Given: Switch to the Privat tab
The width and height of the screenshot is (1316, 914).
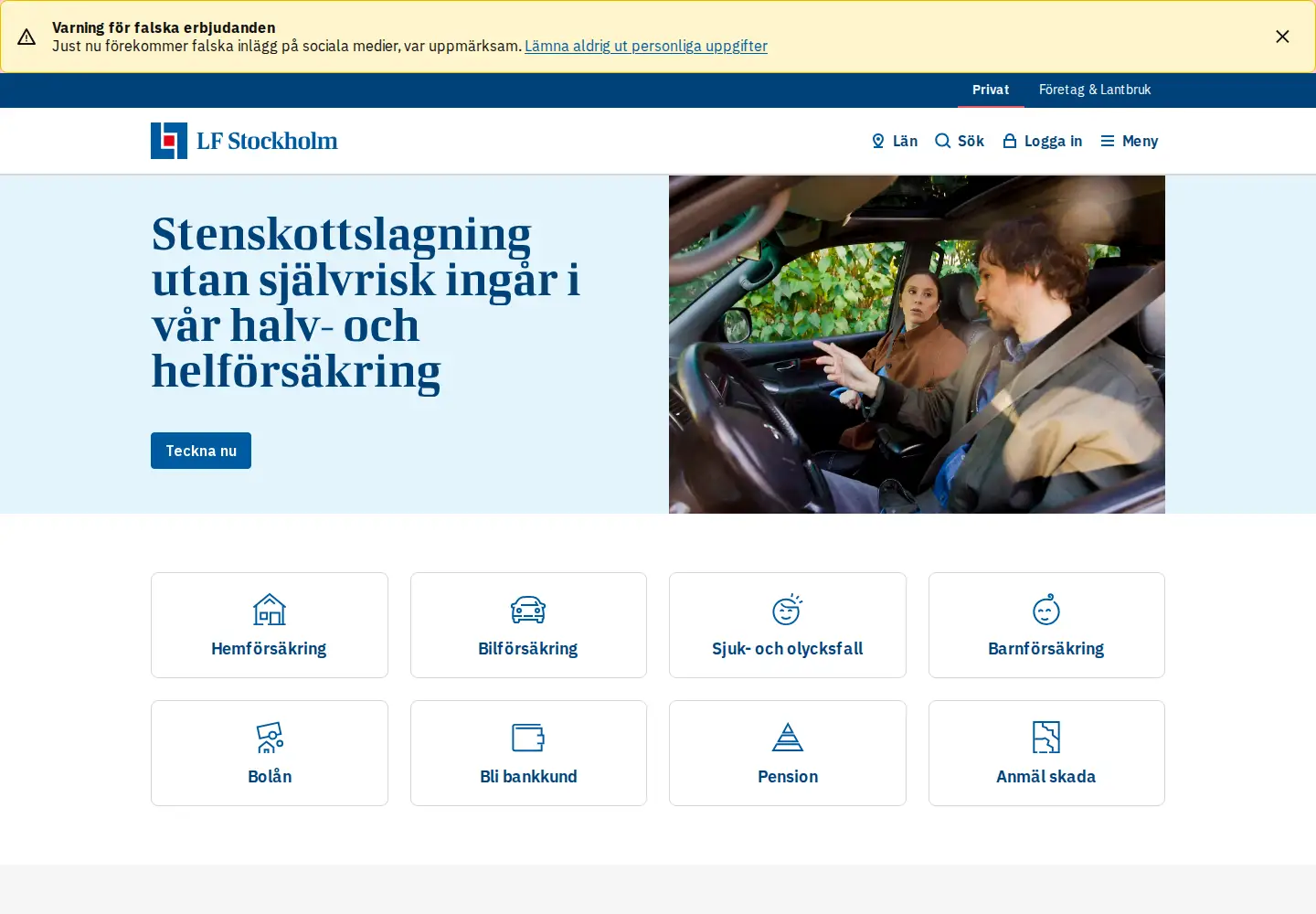Looking at the screenshot, I should coord(991,90).
